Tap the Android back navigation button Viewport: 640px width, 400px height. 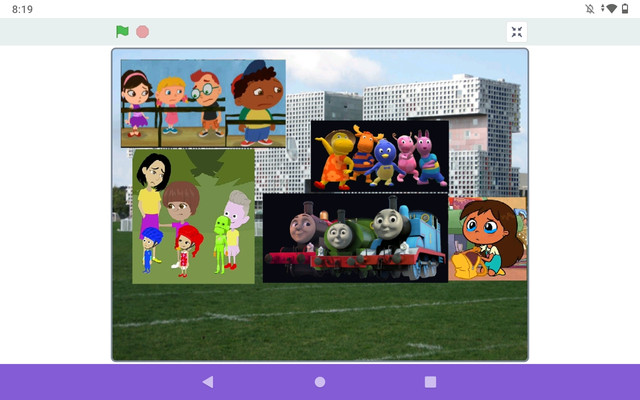[x=208, y=382]
